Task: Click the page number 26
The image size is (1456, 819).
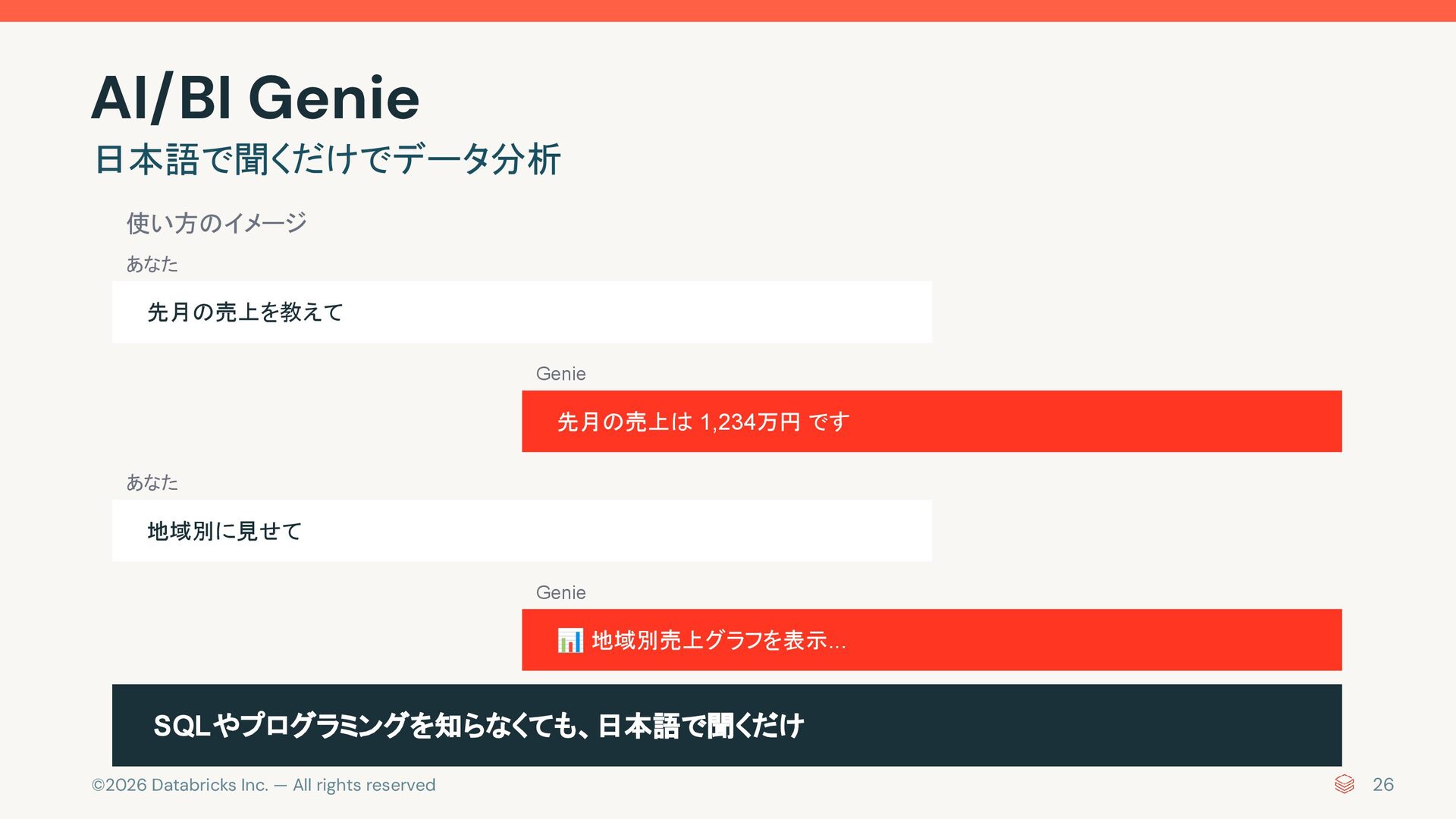Action: [x=1383, y=785]
